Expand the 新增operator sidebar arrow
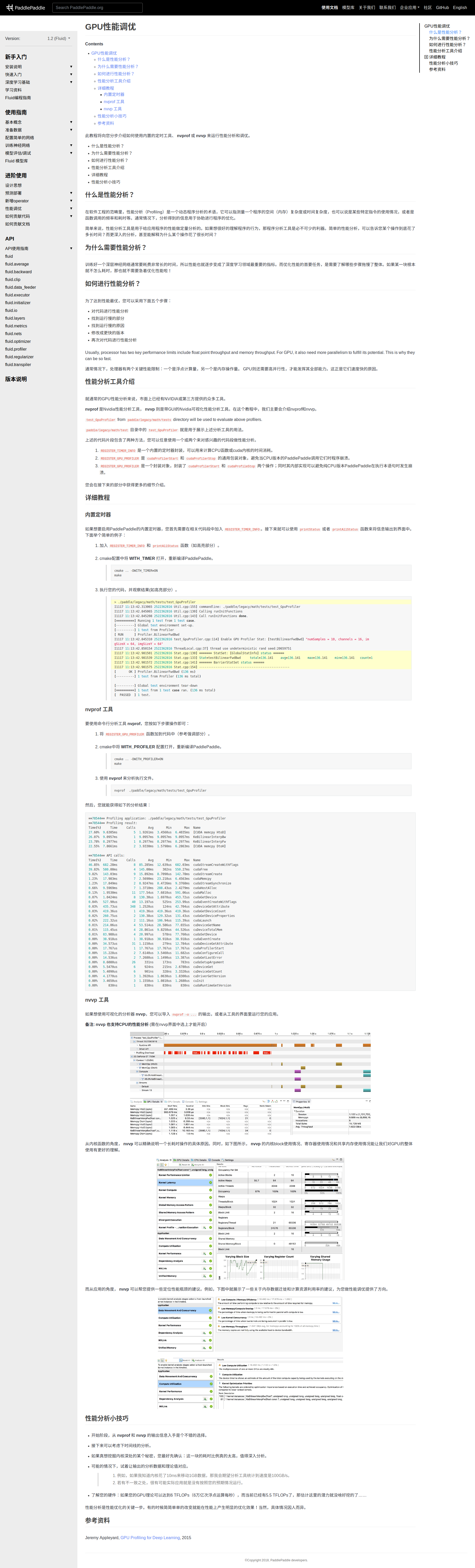 [x=71, y=201]
